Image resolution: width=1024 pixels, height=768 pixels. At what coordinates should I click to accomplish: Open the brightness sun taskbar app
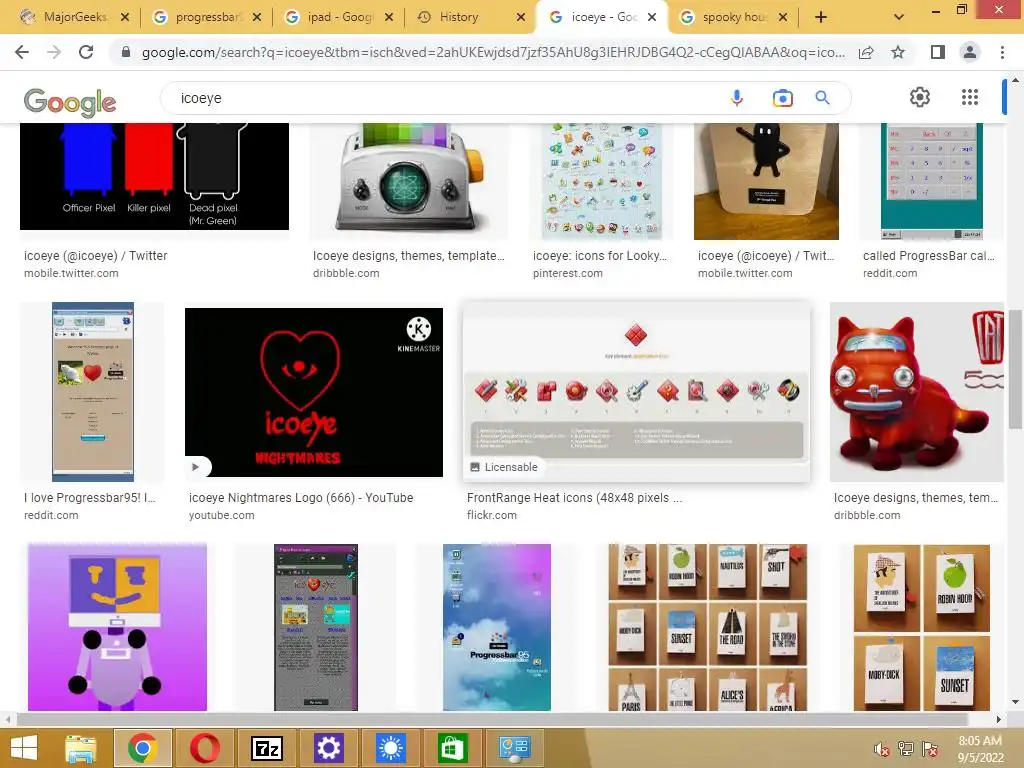pyautogui.click(x=391, y=748)
